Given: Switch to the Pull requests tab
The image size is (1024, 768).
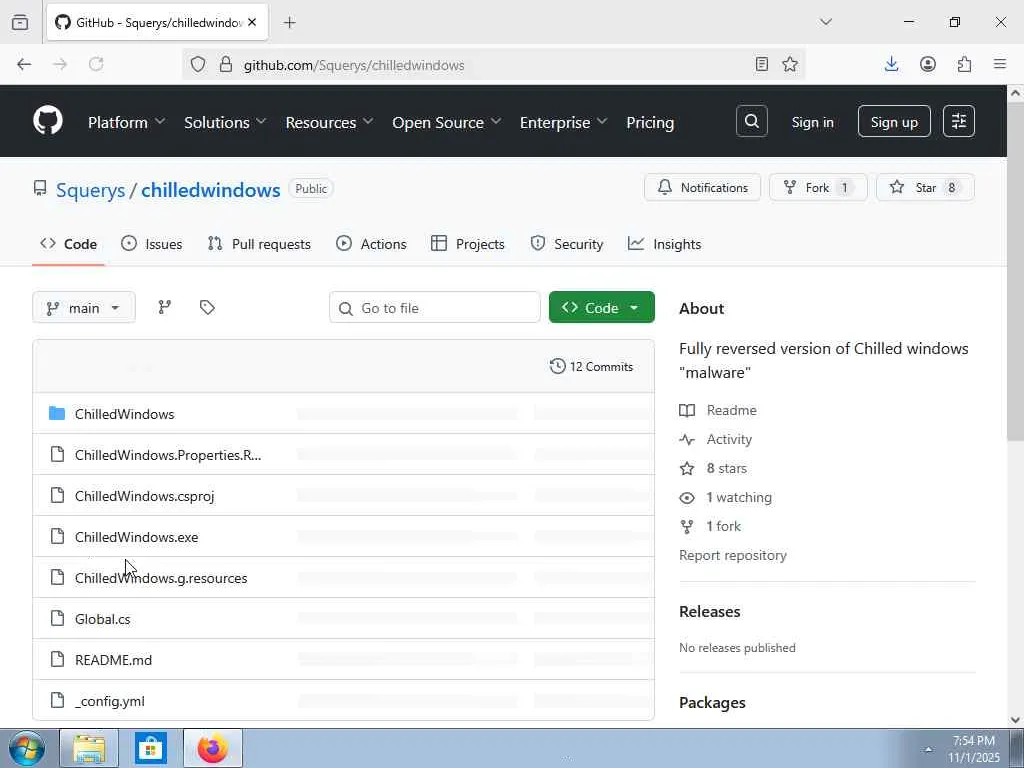Looking at the screenshot, I should point(259,244).
